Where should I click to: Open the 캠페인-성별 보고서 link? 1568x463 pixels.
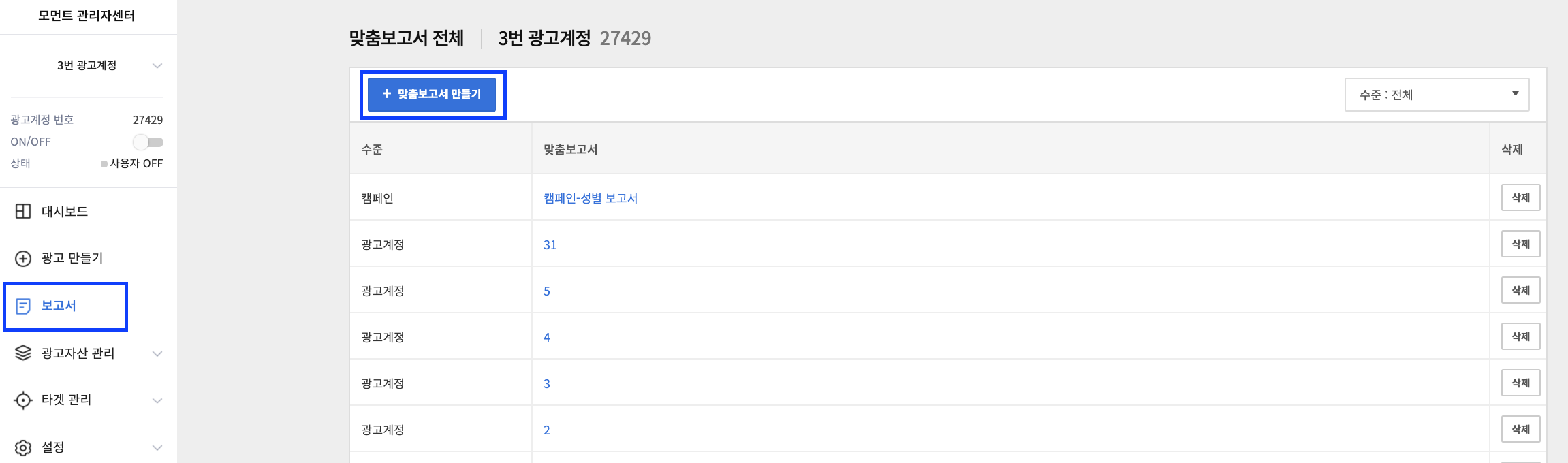pyautogui.click(x=591, y=198)
